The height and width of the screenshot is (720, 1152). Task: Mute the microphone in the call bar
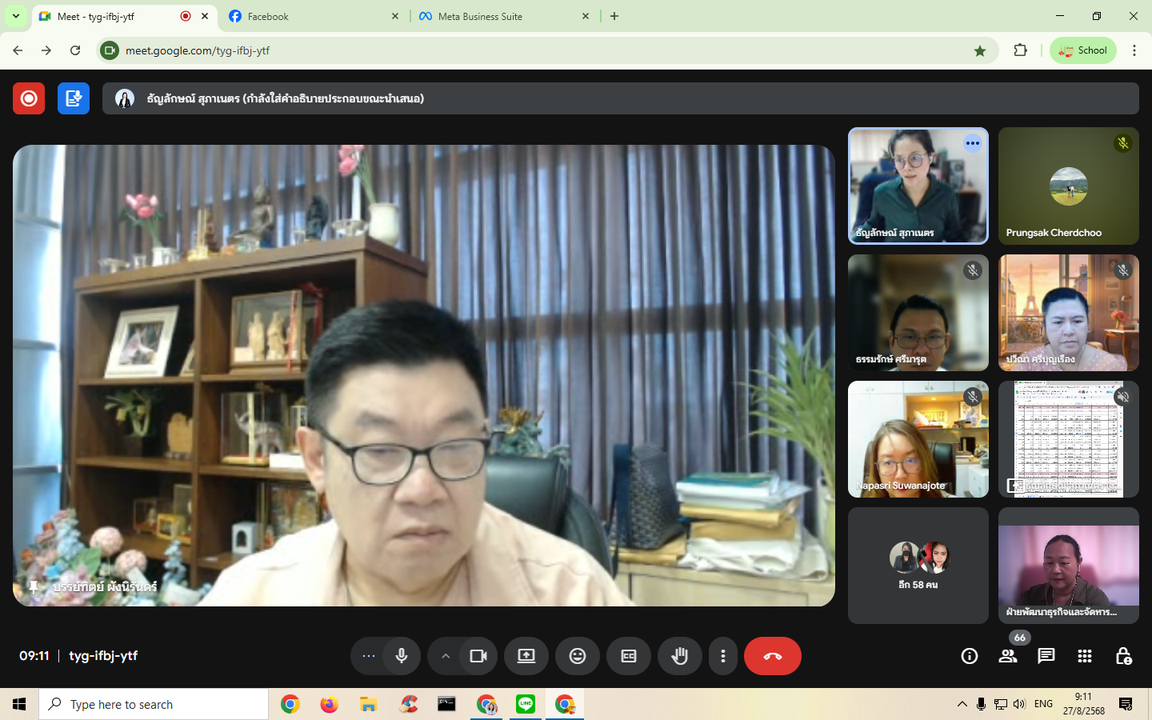[x=401, y=656]
